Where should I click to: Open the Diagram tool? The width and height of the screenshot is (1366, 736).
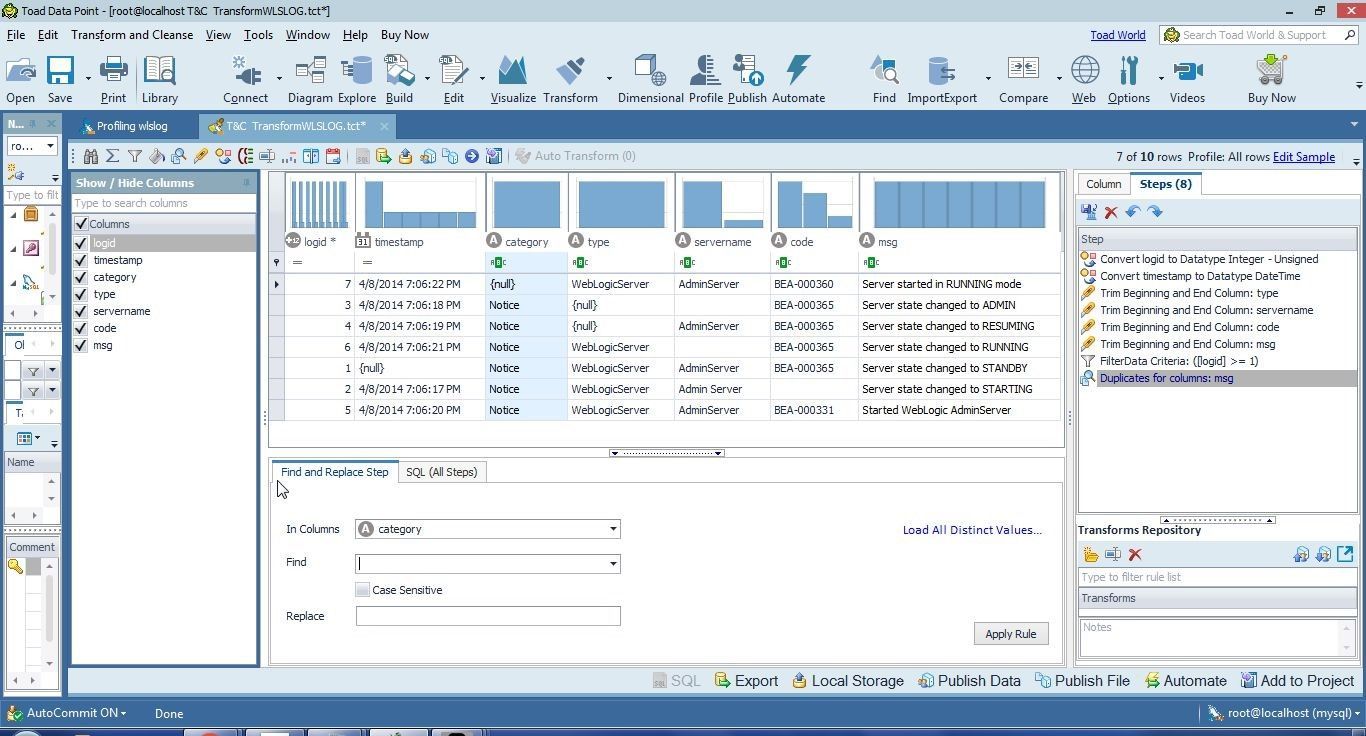click(310, 80)
